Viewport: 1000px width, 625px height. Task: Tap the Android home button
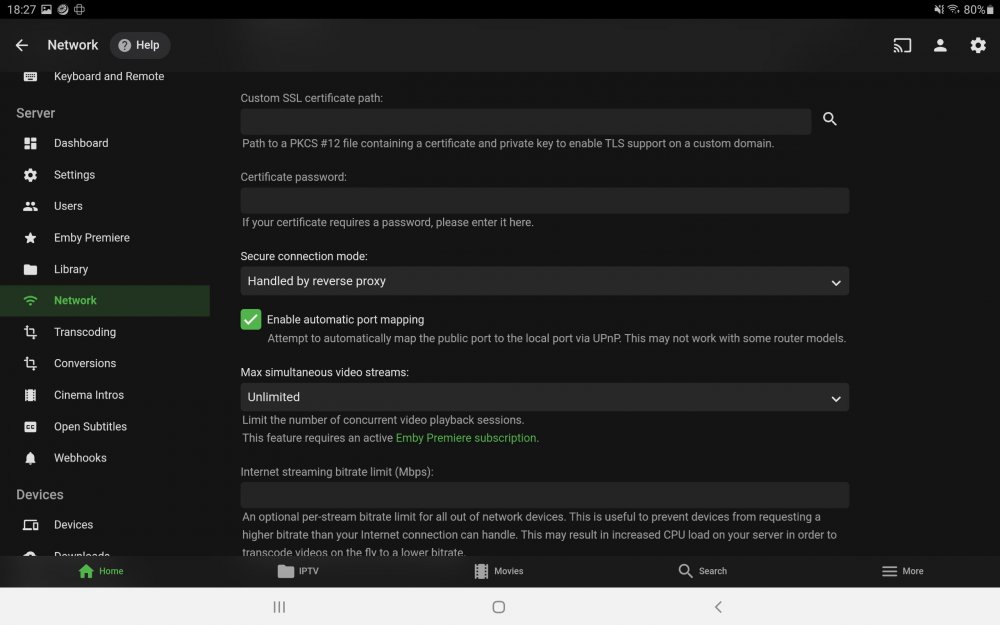pyautogui.click(x=499, y=607)
